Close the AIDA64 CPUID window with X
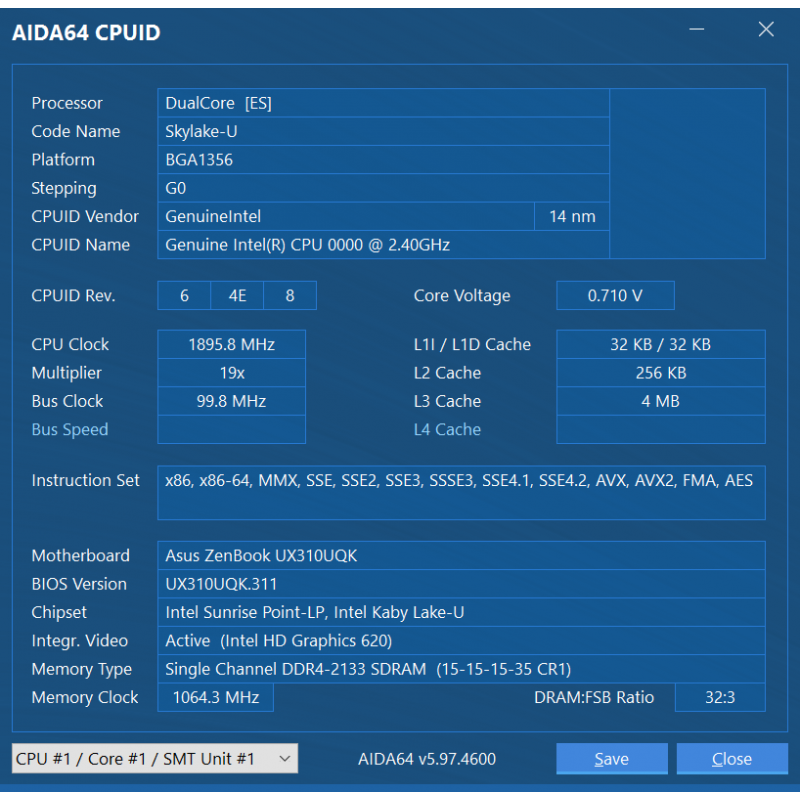The width and height of the screenshot is (800, 800). pos(766,30)
